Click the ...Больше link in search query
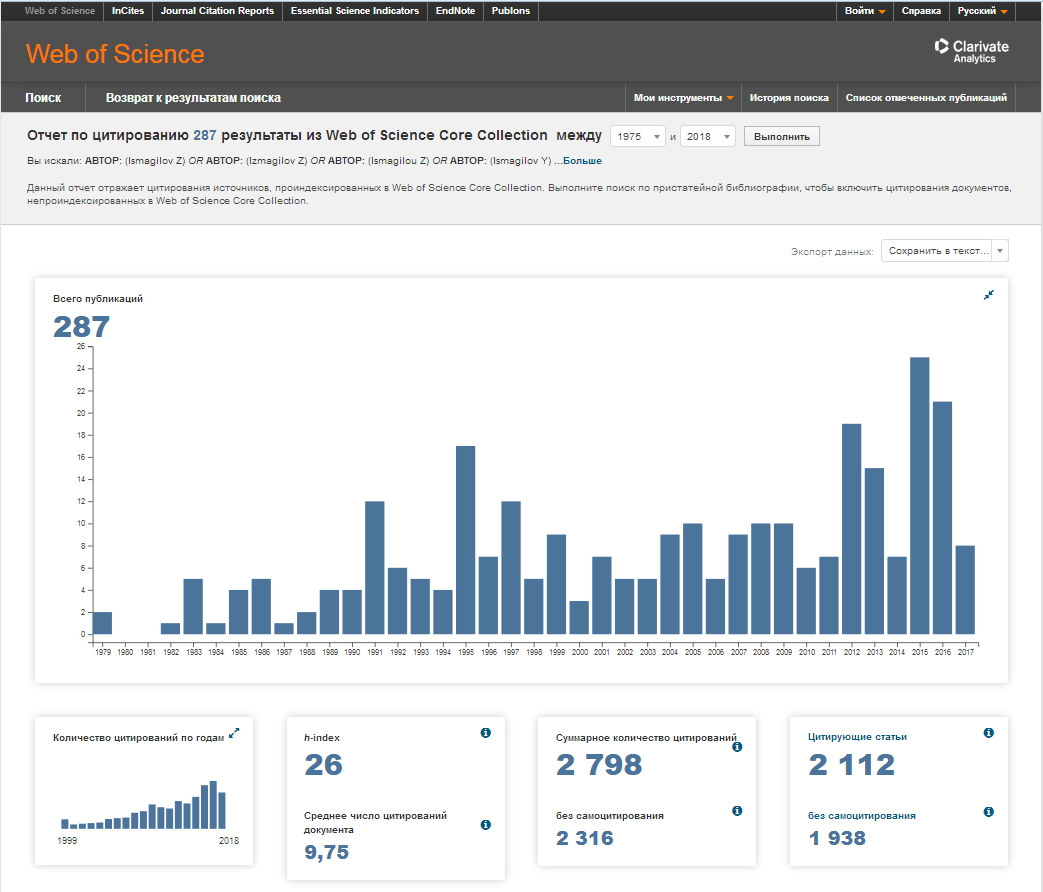 [x=578, y=161]
